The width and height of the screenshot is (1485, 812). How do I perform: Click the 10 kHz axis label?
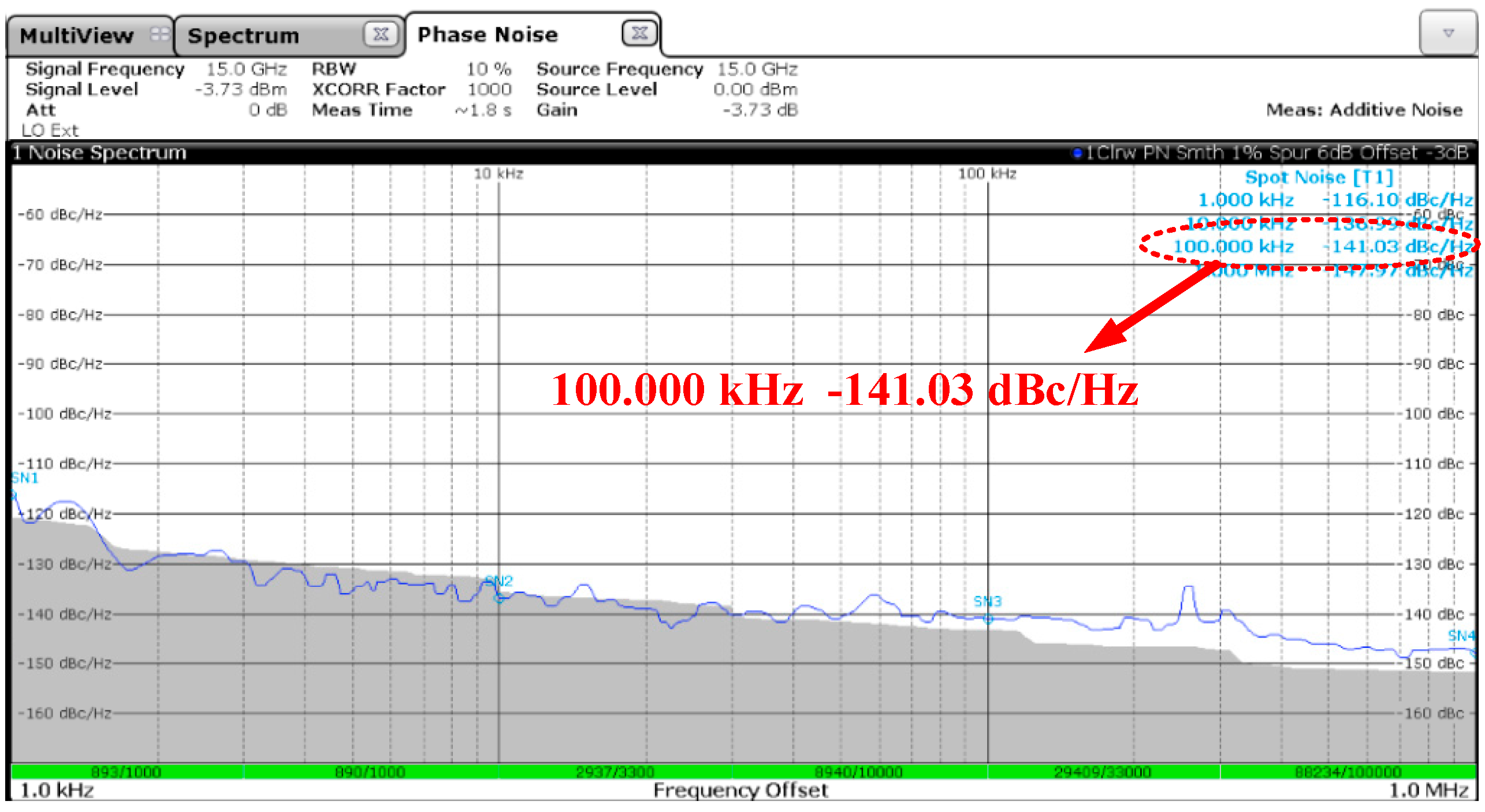pos(498,174)
